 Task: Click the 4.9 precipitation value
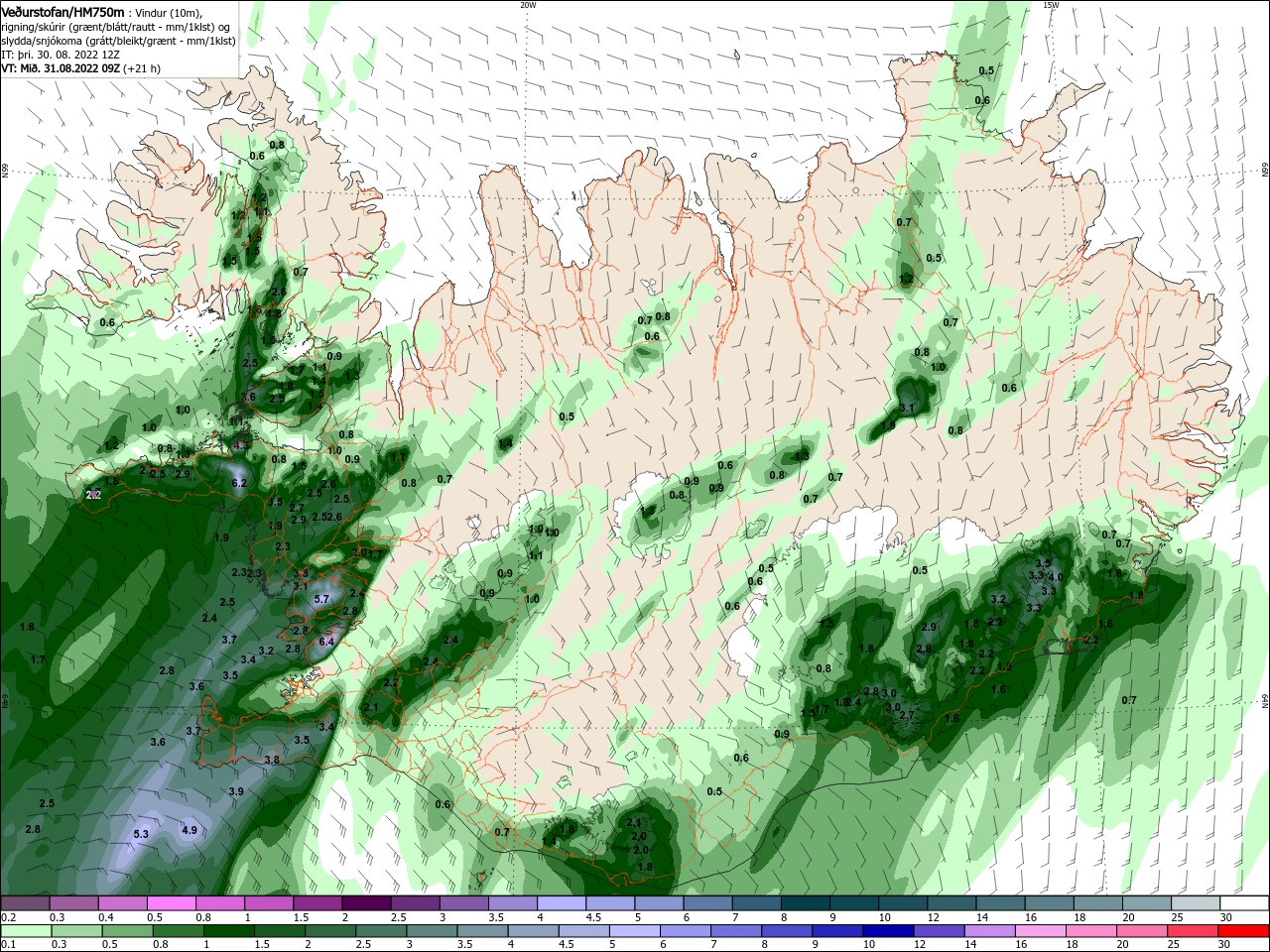(x=190, y=830)
